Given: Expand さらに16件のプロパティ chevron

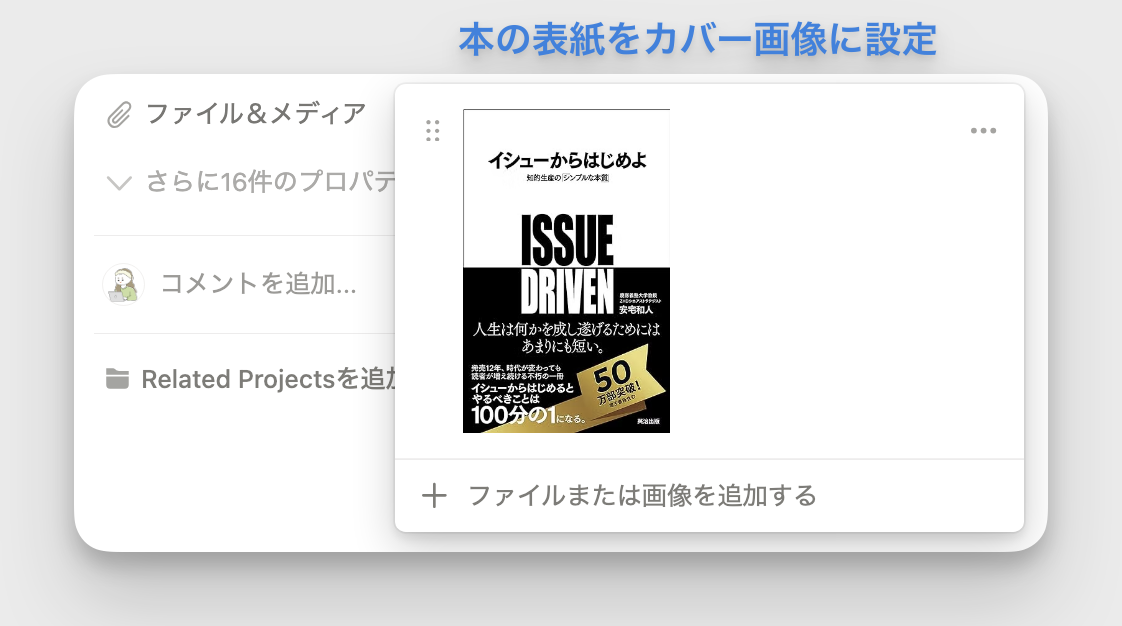Looking at the screenshot, I should tap(119, 183).
